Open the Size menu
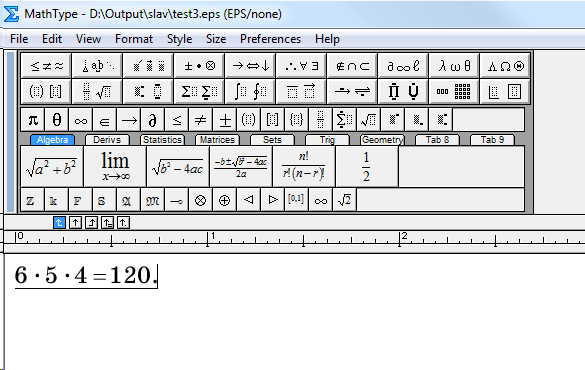This screenshot has width=585, height=370. (x=216, y=39)
